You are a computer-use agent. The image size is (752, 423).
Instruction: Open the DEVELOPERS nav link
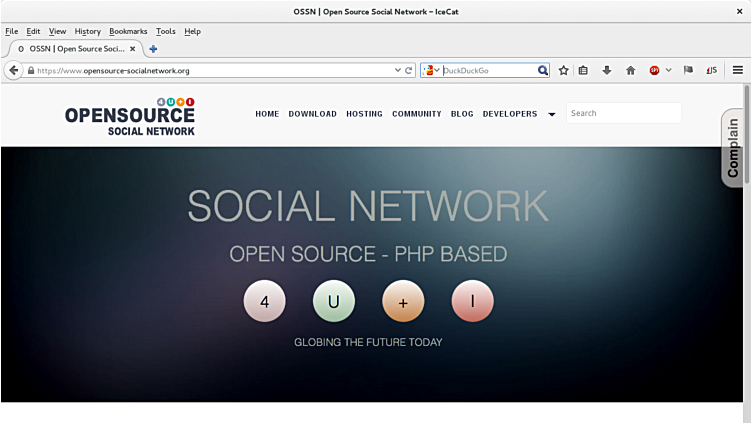510,114
